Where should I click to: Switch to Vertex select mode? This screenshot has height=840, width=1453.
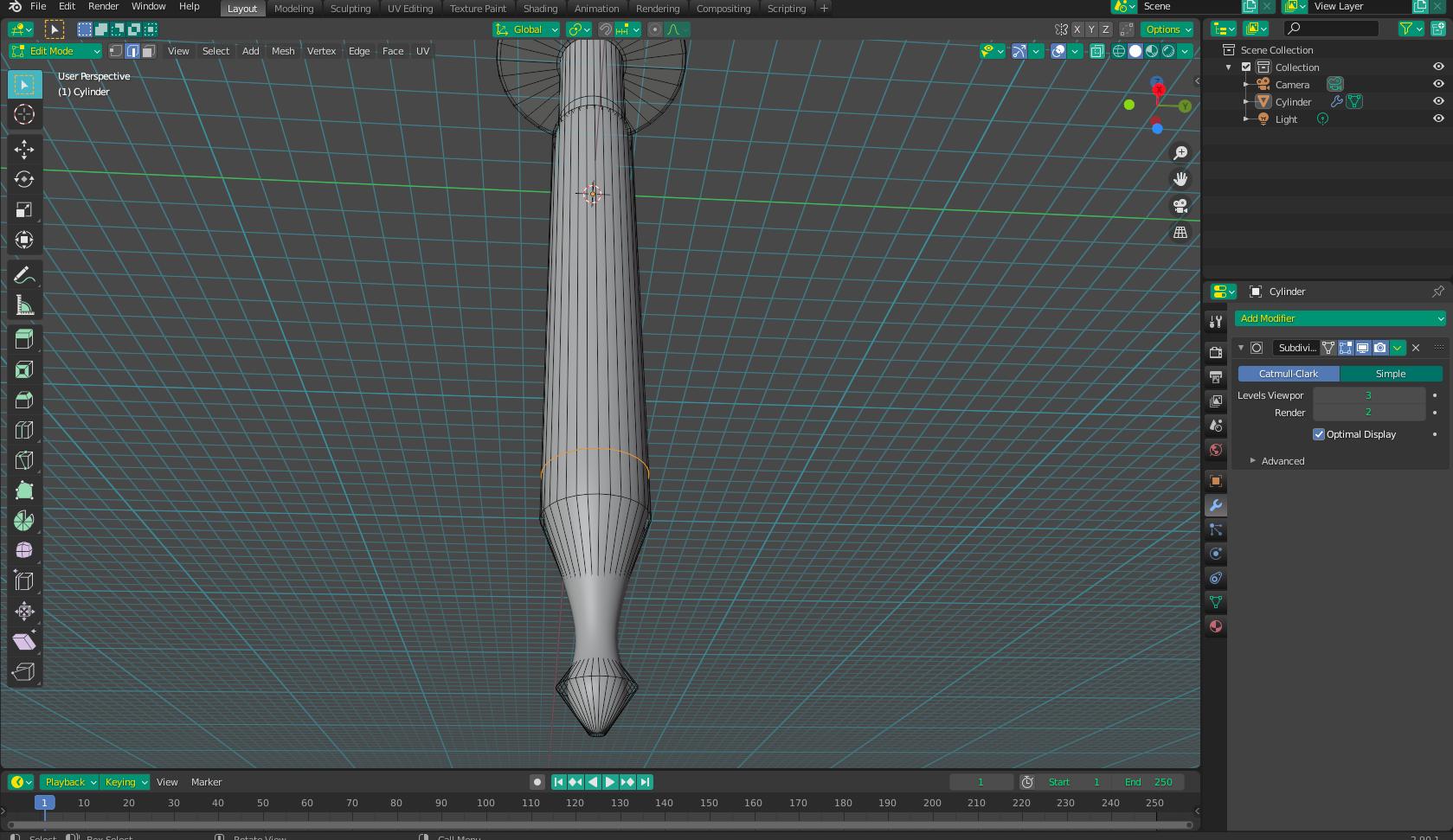[x=117, y=51]
